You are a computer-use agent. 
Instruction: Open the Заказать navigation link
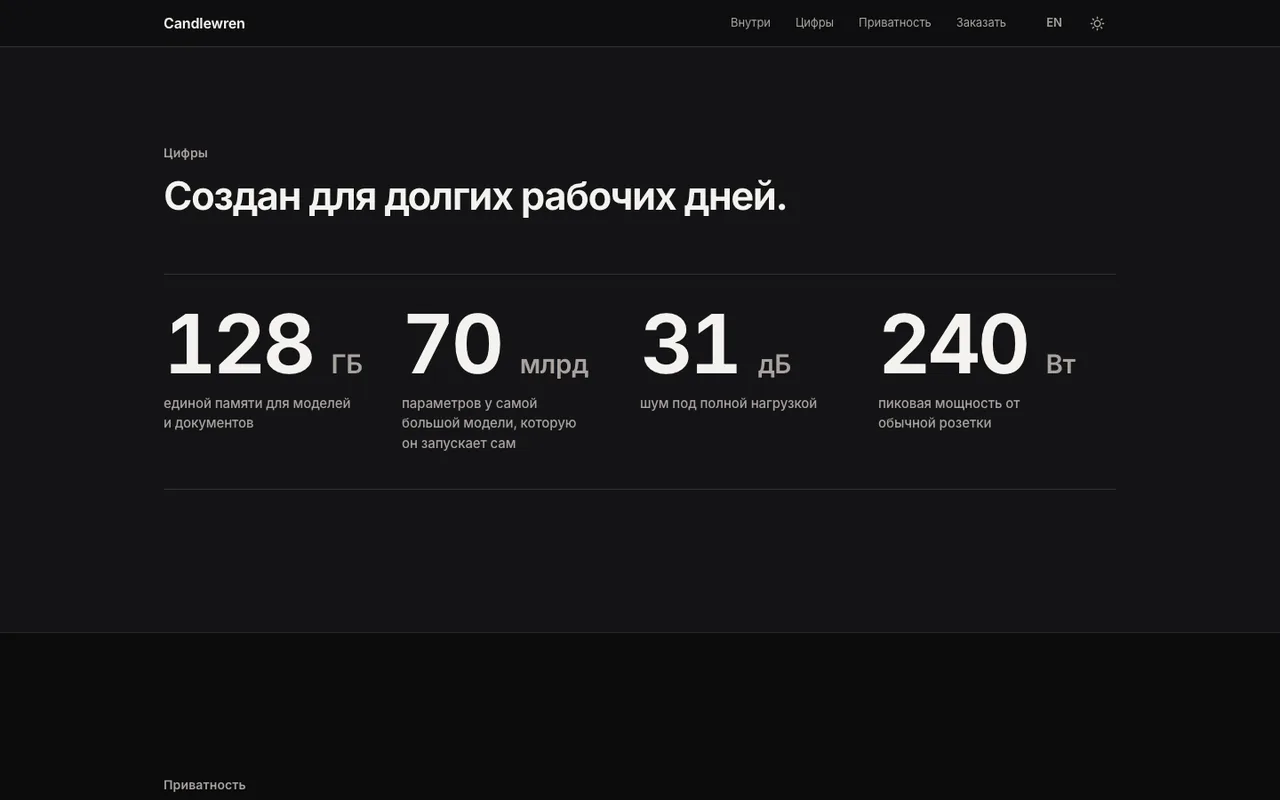pos(981,23)
